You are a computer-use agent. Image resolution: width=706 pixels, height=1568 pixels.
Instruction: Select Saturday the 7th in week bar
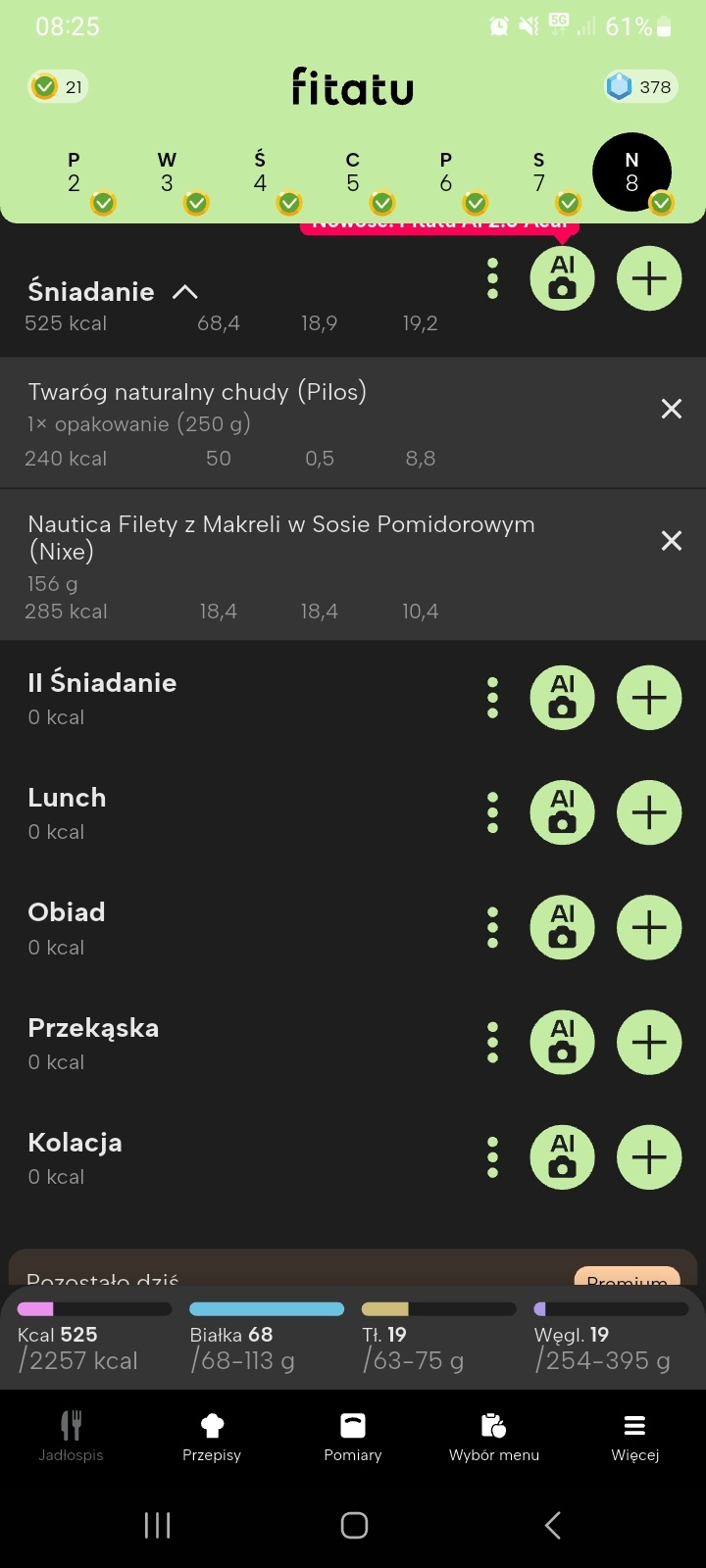[x=539, y=173]
